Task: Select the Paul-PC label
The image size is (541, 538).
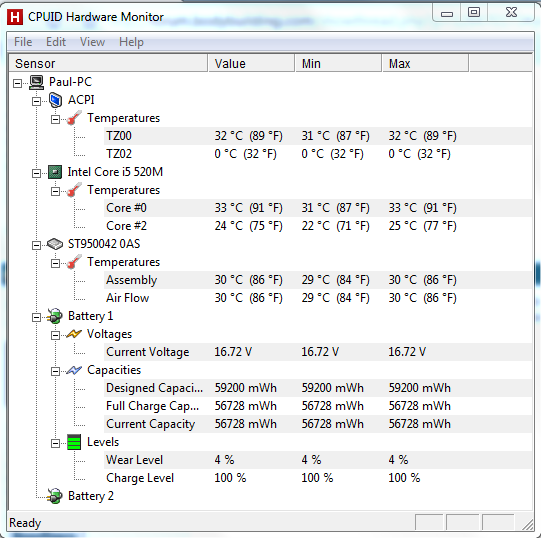Action: pyautogui.click(x=70, y=82)
